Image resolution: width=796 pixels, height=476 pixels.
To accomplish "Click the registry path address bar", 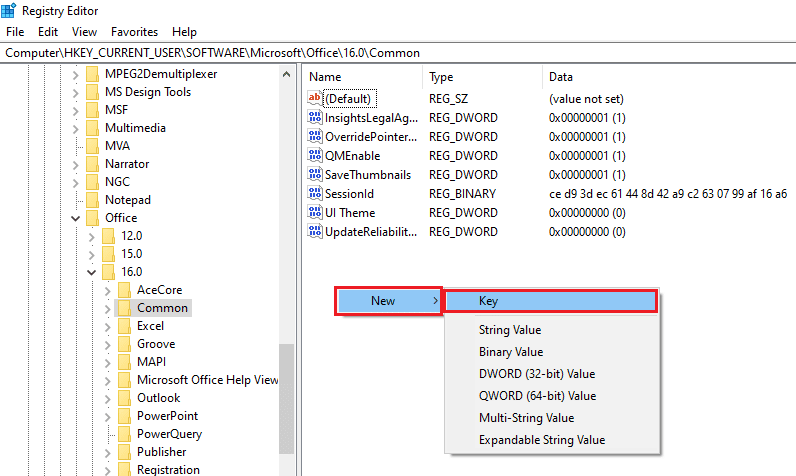I will 398,53.
